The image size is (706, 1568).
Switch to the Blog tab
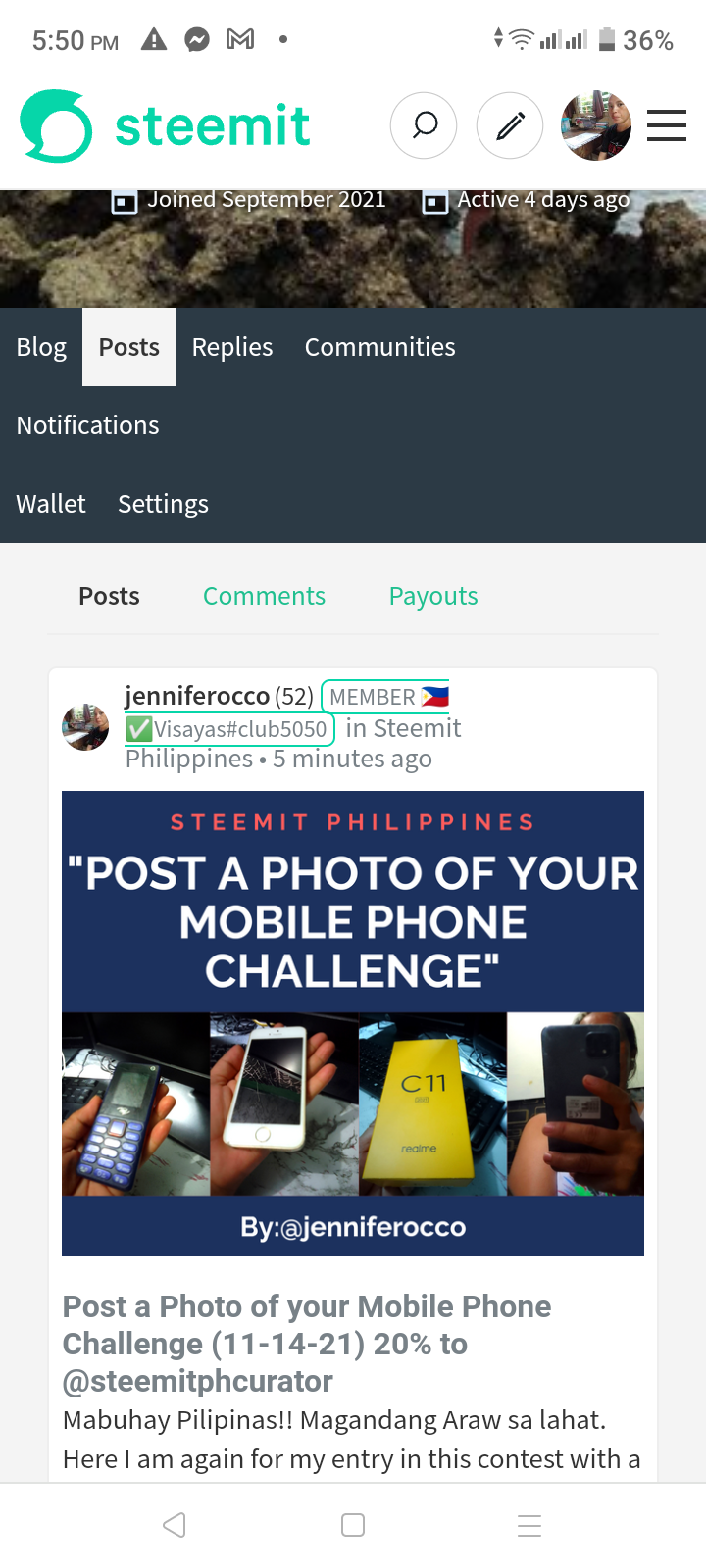point(41,347)
